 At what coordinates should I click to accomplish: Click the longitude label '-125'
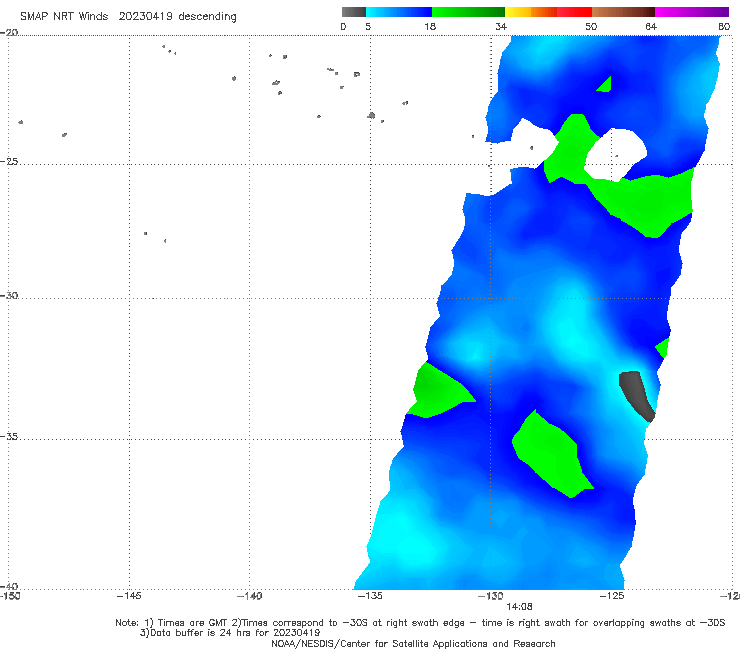tap(612, 596)
